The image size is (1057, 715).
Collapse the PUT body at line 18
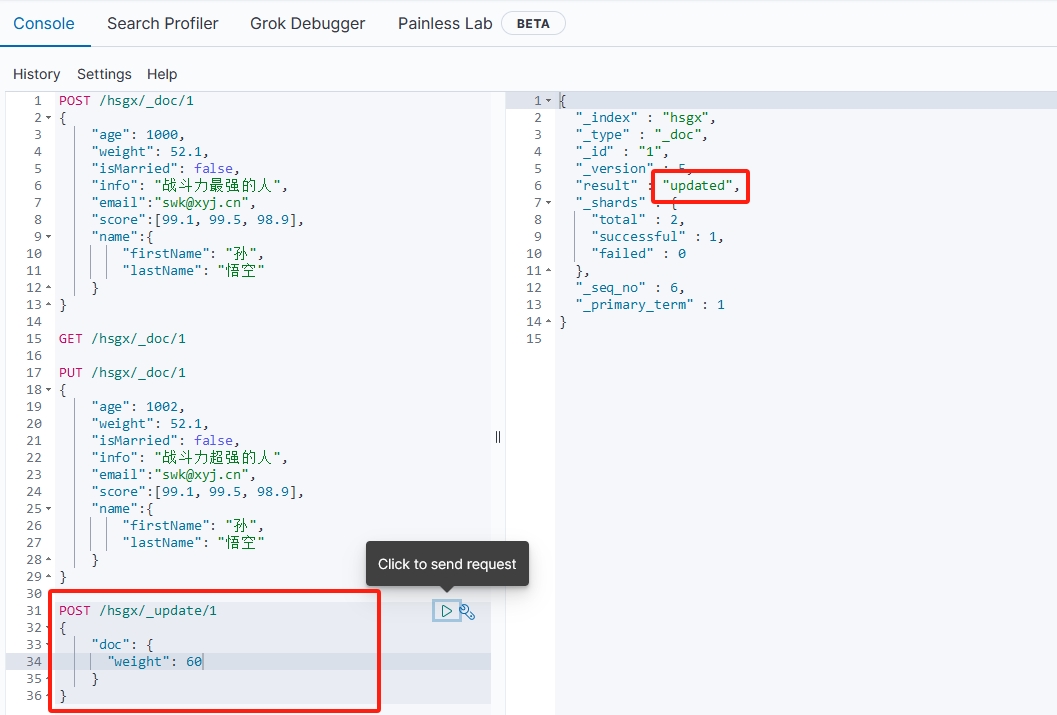pos(49,390)
